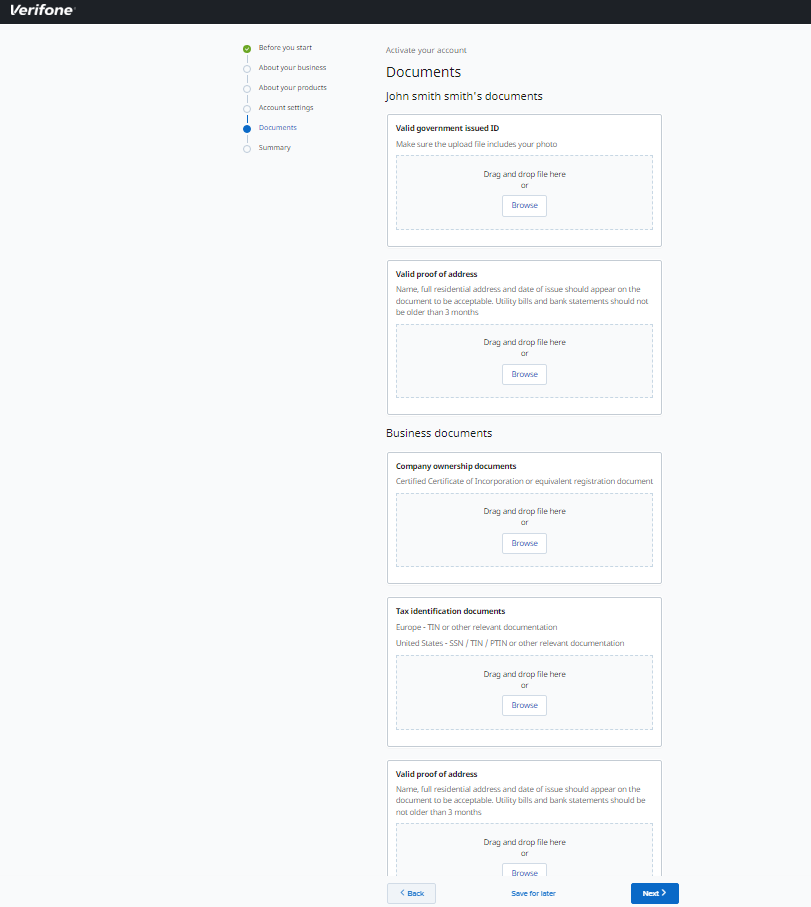Browse for Company ownership documents

524,543
